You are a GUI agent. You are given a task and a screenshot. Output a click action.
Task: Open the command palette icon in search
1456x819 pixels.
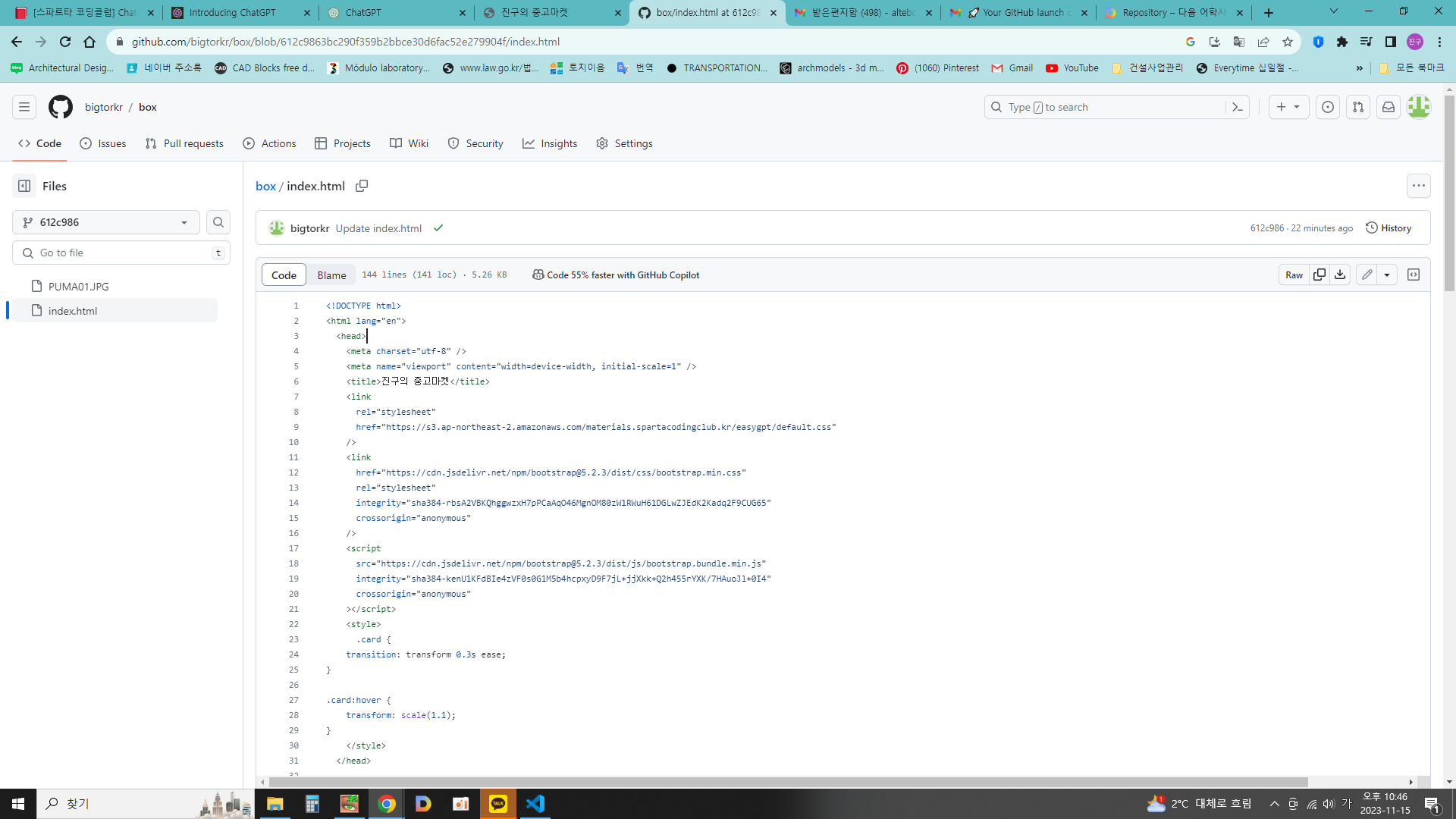click(x=1237, y=107)
